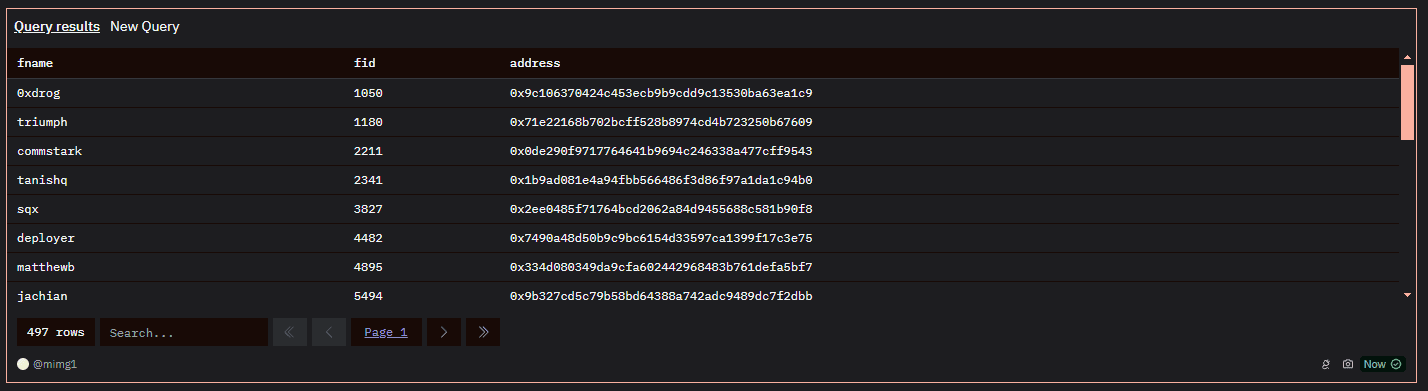Jump to the last results page

point(483,332)
